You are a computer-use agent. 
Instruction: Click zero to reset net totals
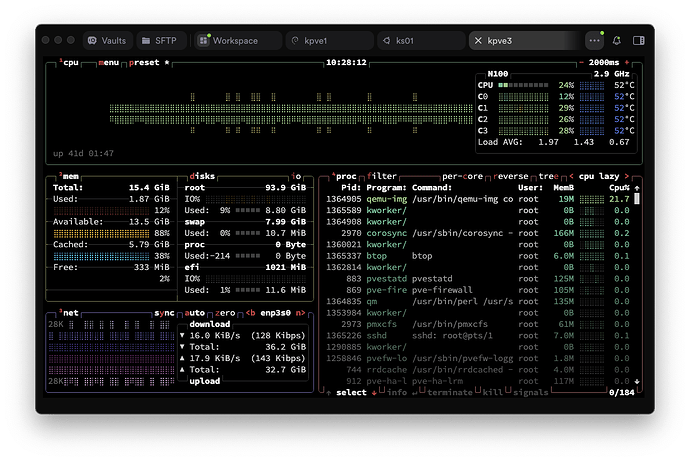[225, 313]
